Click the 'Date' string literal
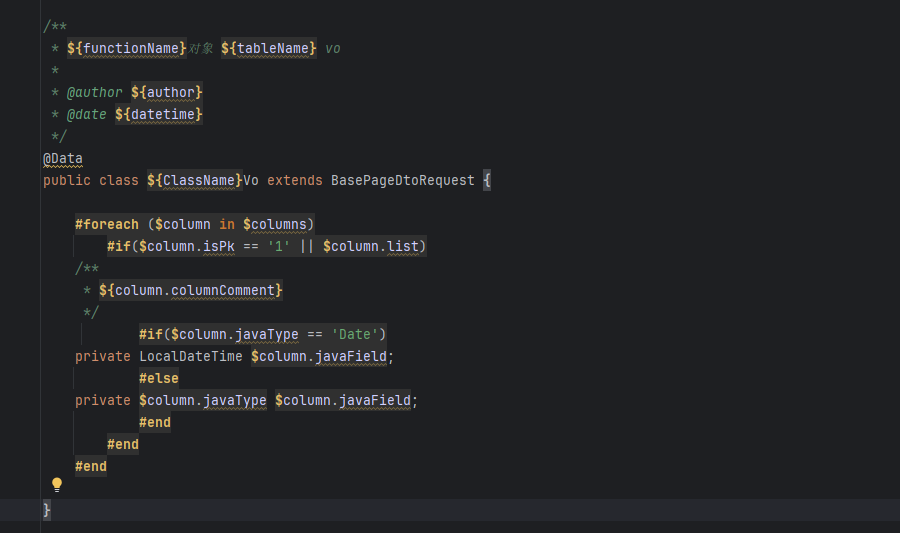This screenshot has width=900, height=533. tap(355, 334)
